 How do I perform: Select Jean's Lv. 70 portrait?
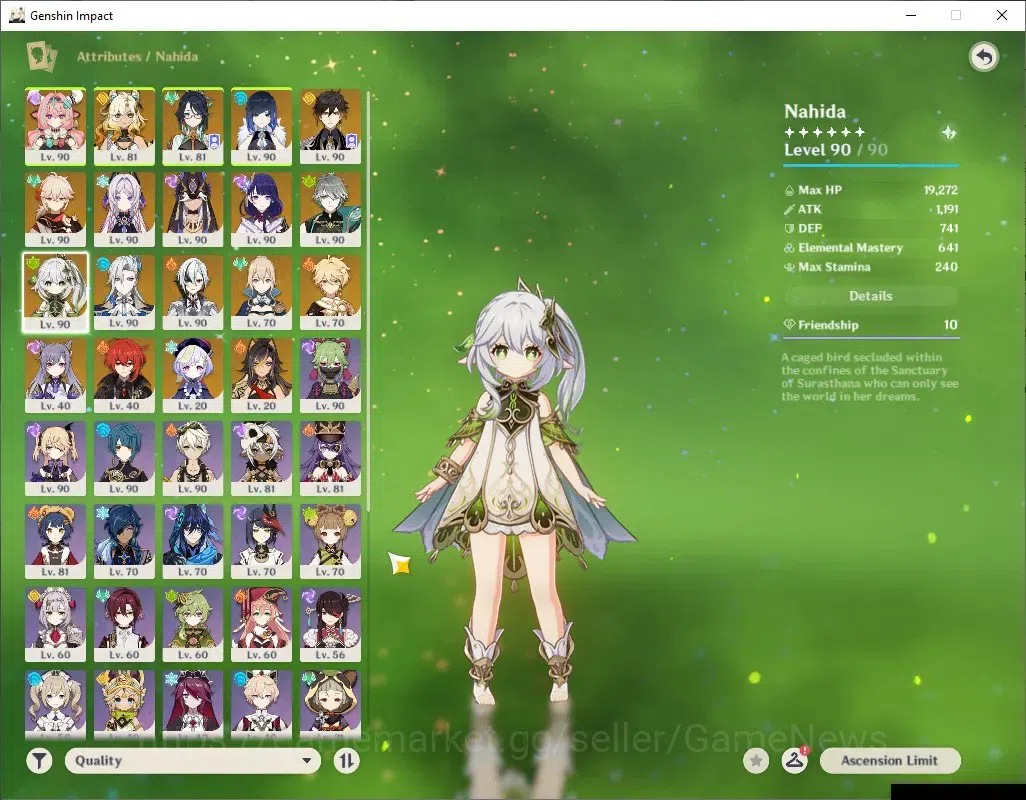point(262,292)
